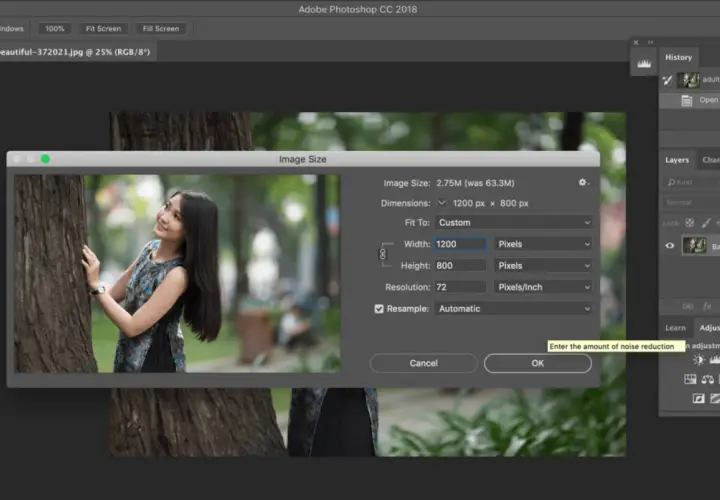Image resolution: width=720 pixels, height=500 pixels.
Task: Uncheck the Resample checkbox
Action: coord(379,309)
